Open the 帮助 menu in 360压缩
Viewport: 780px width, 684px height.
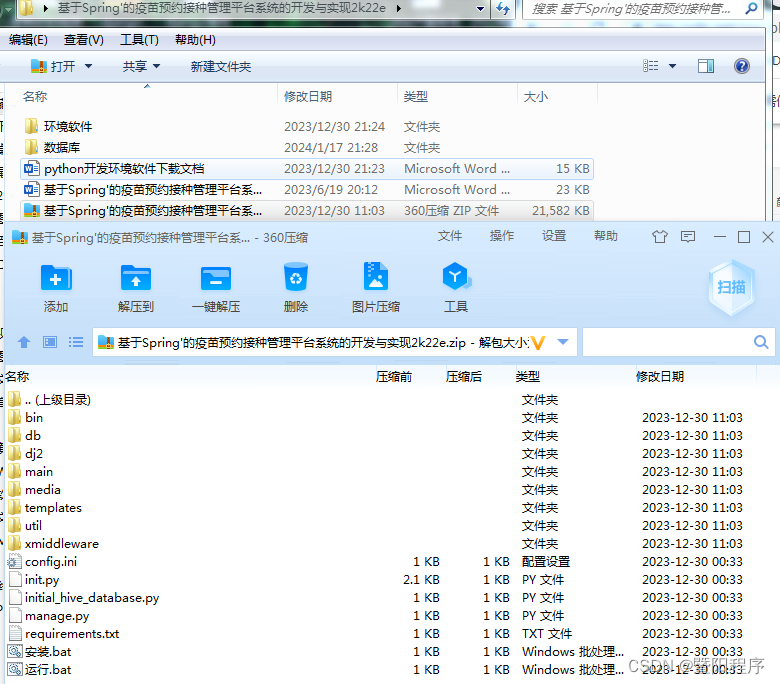pyautogui.click(x=606, y=236)
